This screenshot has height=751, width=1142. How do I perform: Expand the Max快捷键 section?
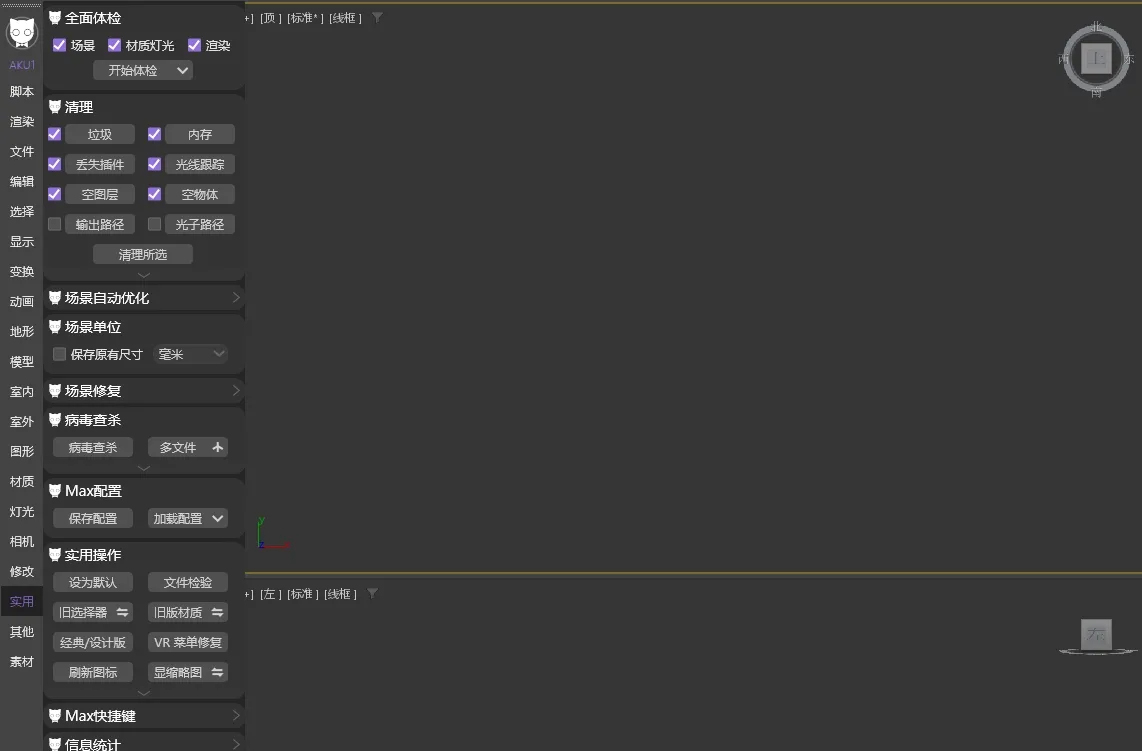pos(236,716)
